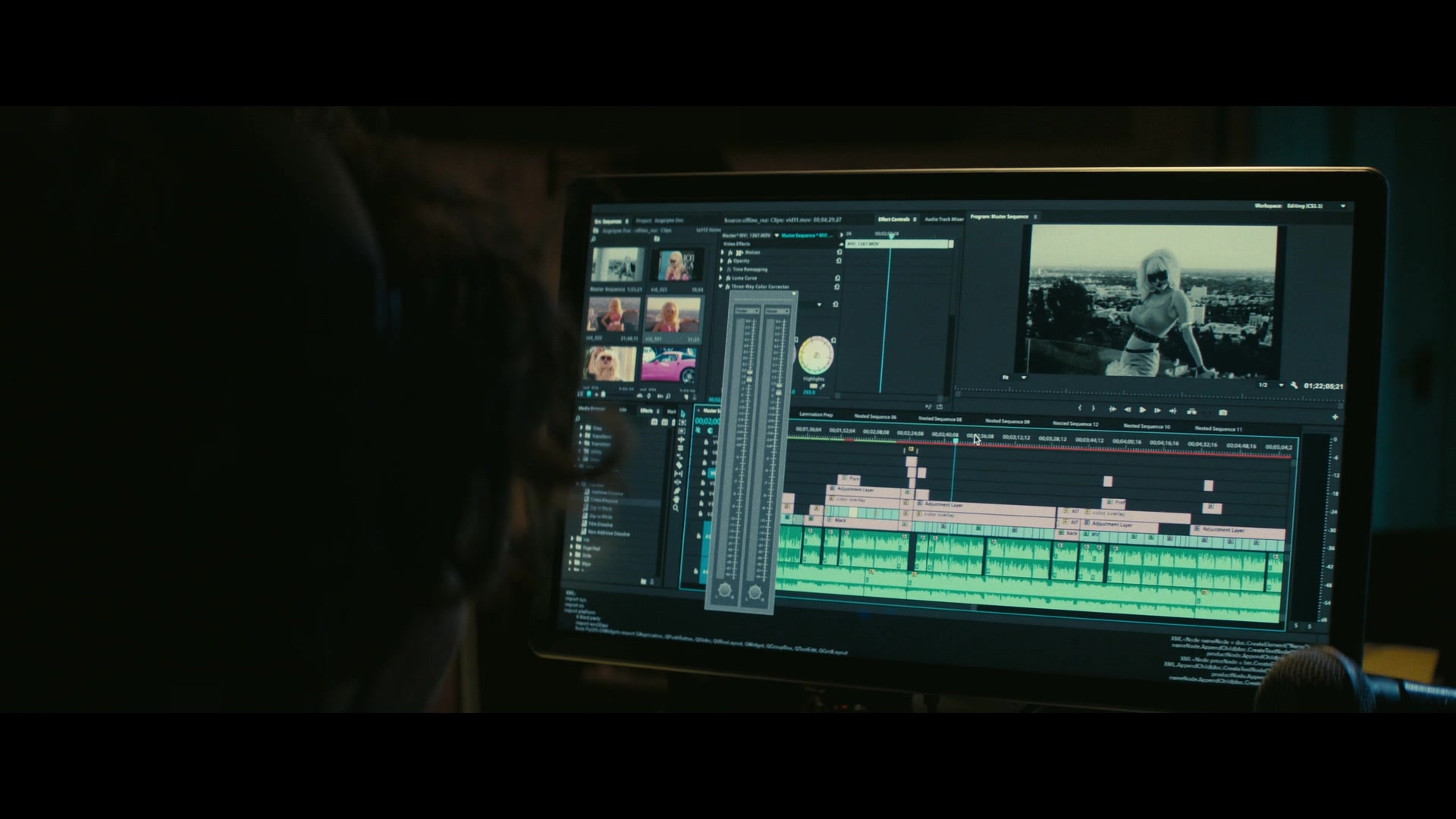Open the Nested Sequence 06 timeline tab

coord(875,416)
